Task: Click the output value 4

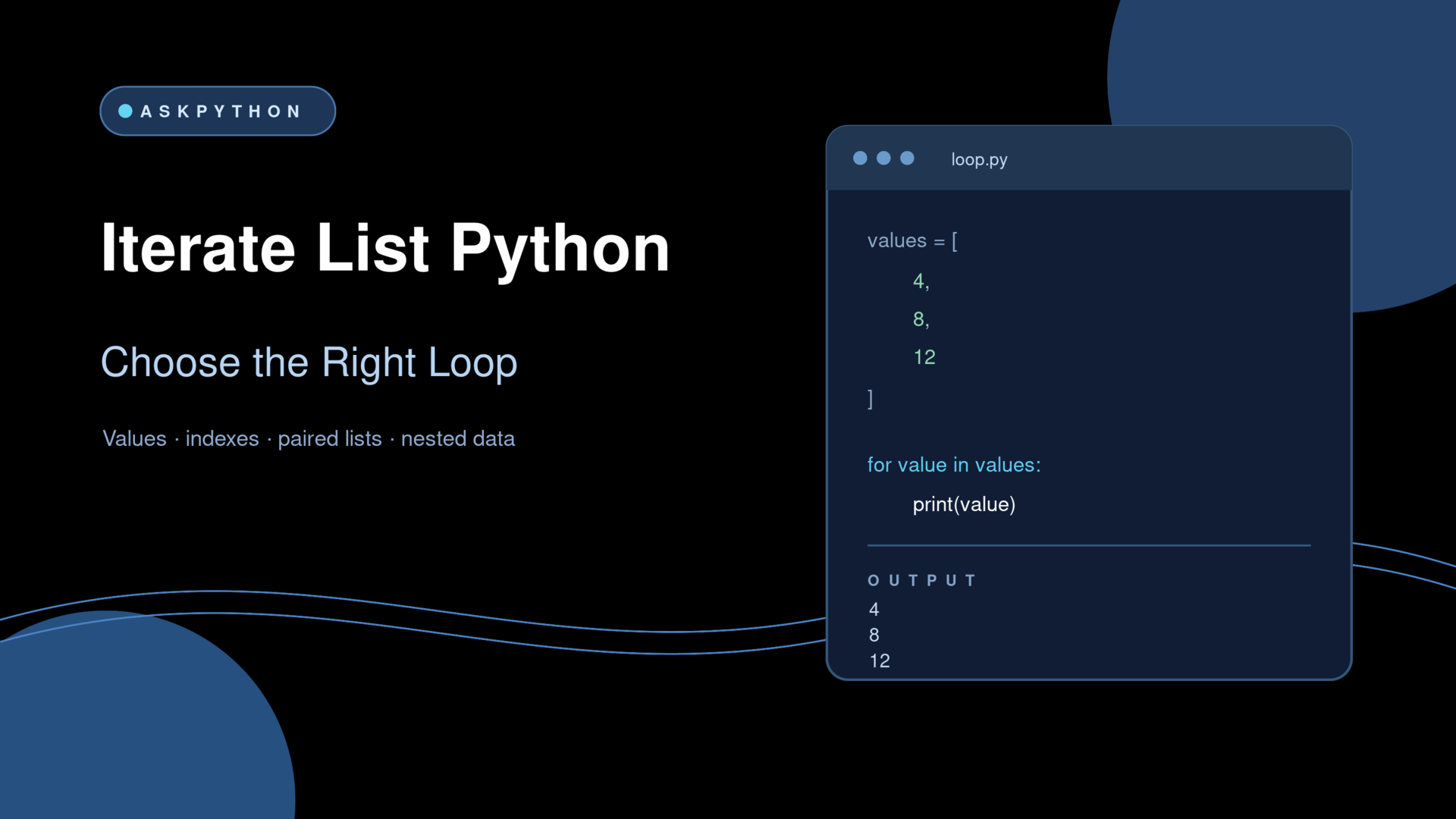Action: [x=874, y=609]
